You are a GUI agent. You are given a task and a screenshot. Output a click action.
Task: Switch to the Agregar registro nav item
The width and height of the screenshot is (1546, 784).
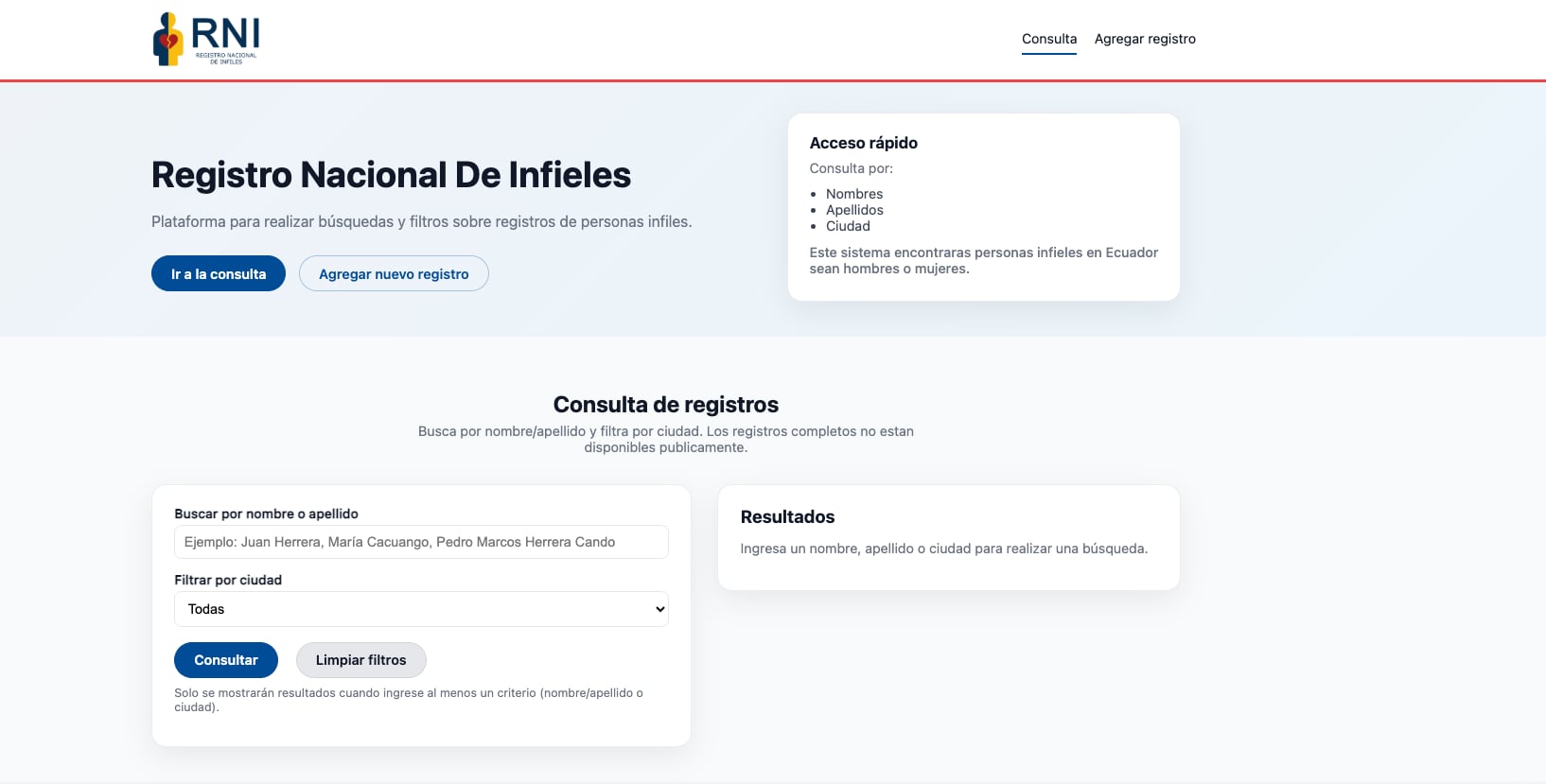pyautogui.click(x=1144, y=39)
